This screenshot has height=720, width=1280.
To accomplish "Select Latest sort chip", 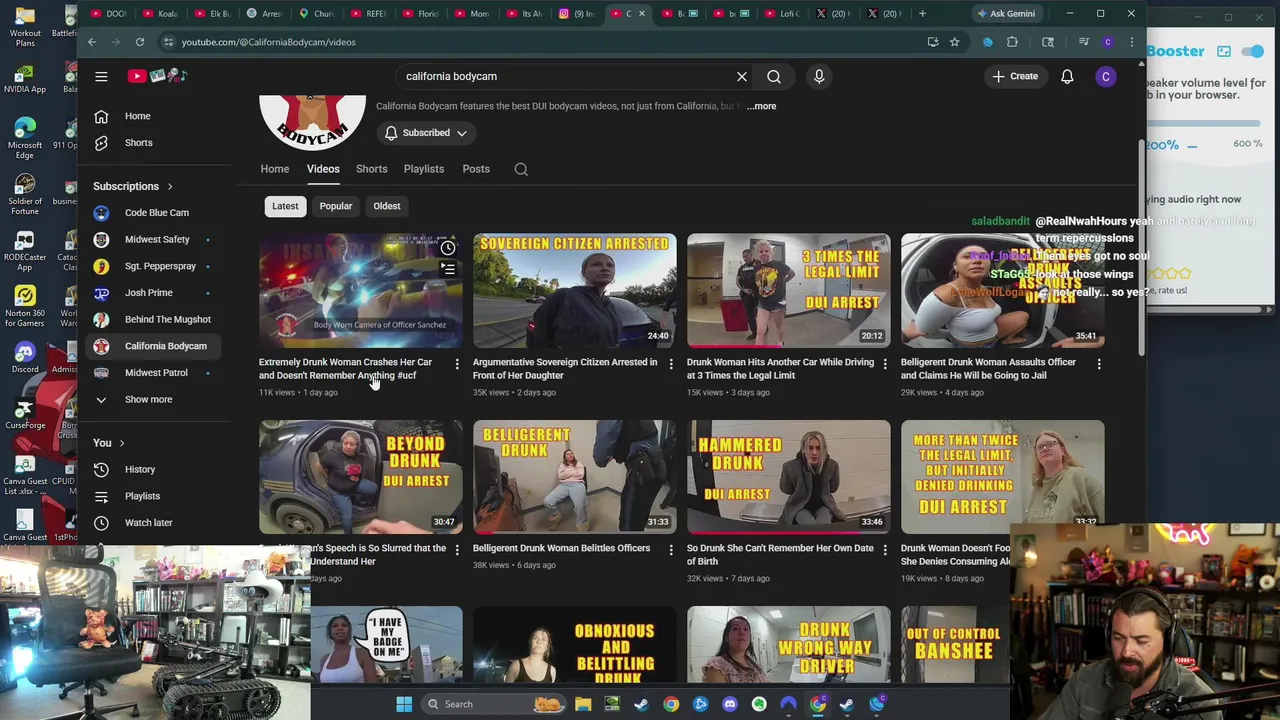I will [x=285, y=206].
